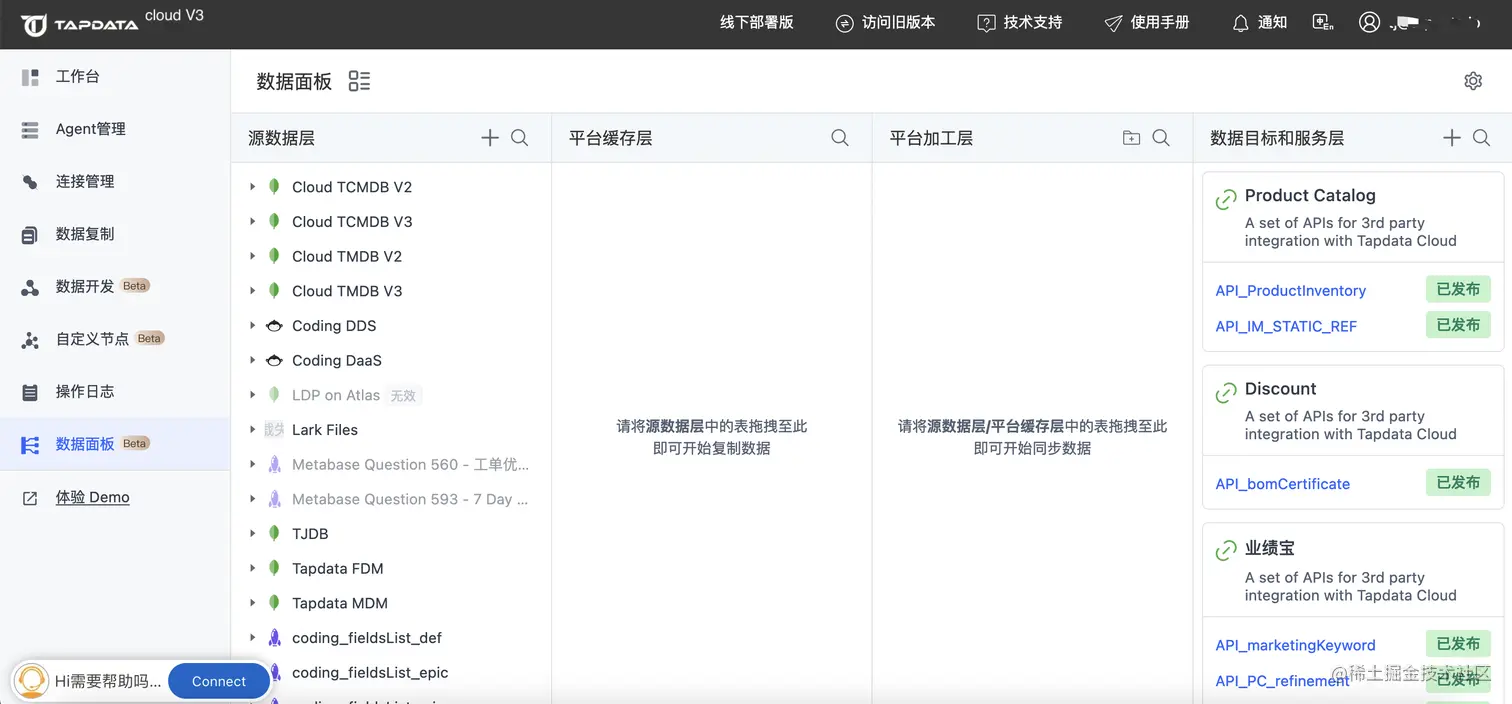Expand the Tapdata FDM node
1512x704 pixels.
pyautogui.click(x=252, y=568)
